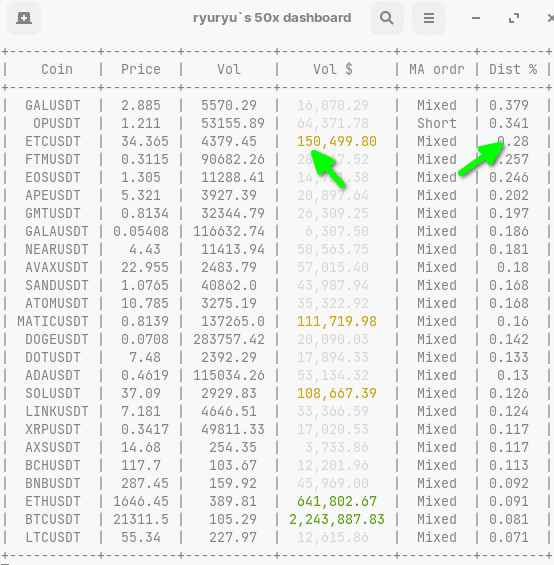
Task: Click the BTC price 21311.5
Action: tap(141, 520)
